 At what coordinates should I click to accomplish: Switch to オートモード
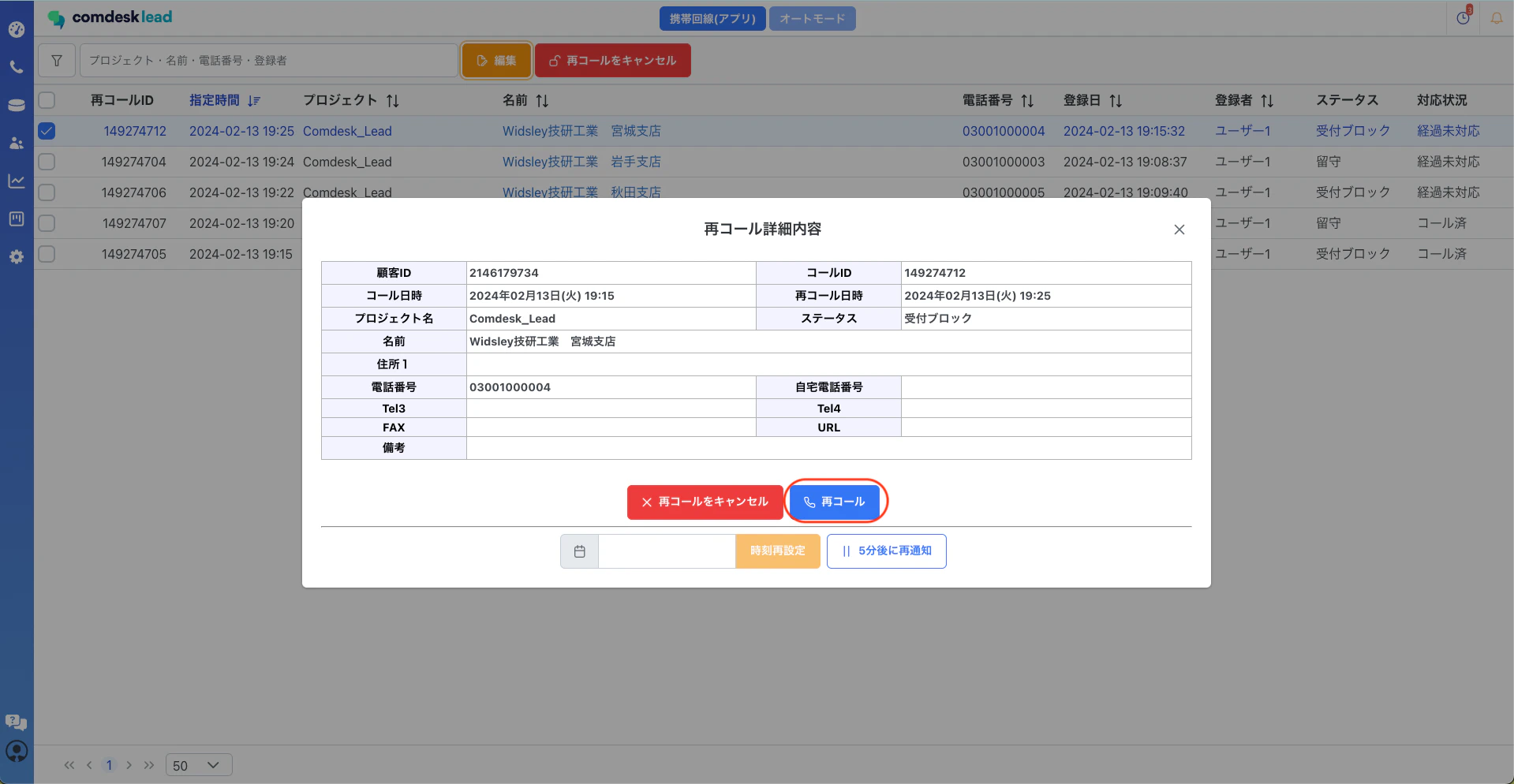click(813, 18)
